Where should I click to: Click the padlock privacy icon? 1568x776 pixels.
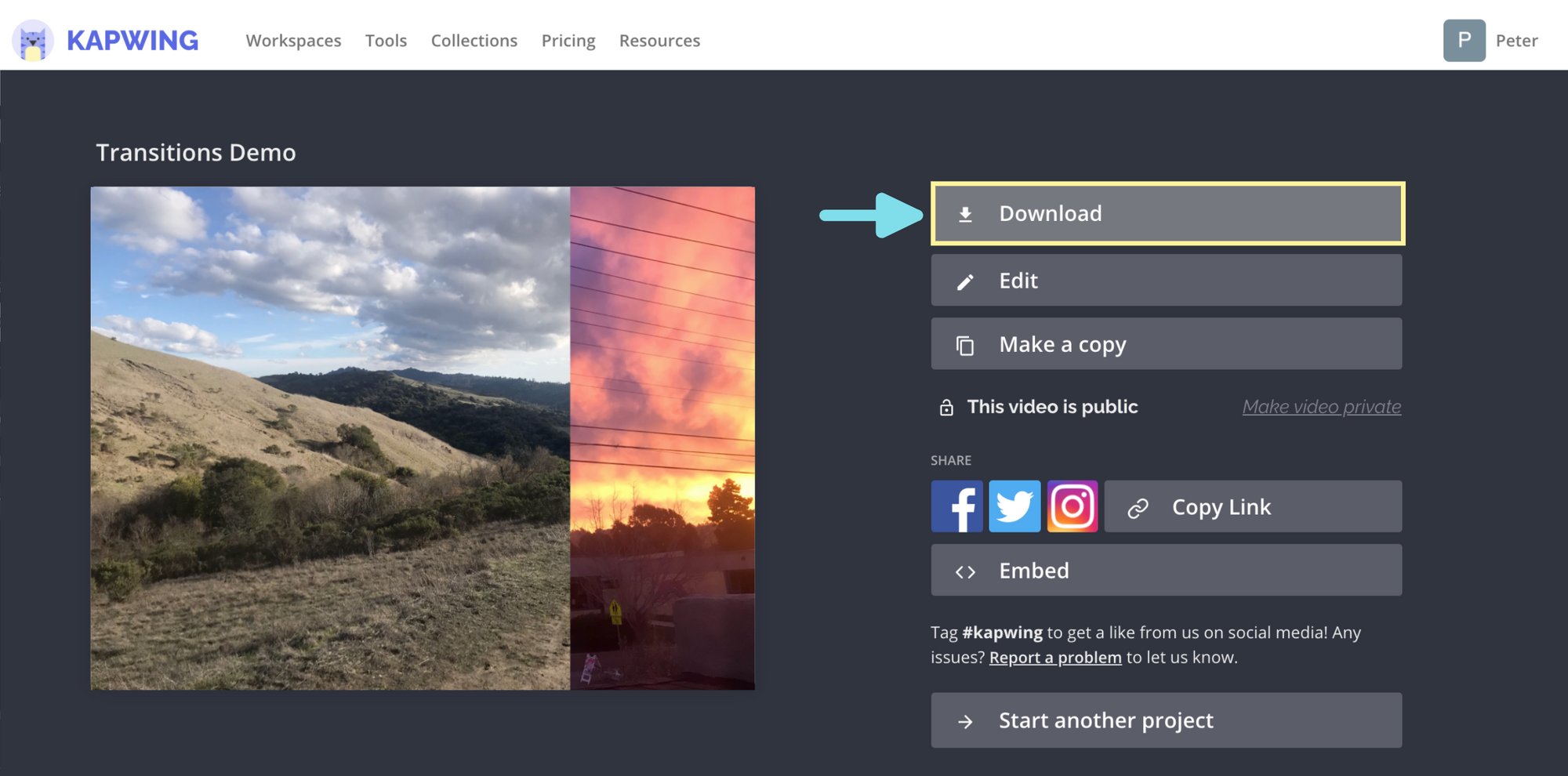946,408
